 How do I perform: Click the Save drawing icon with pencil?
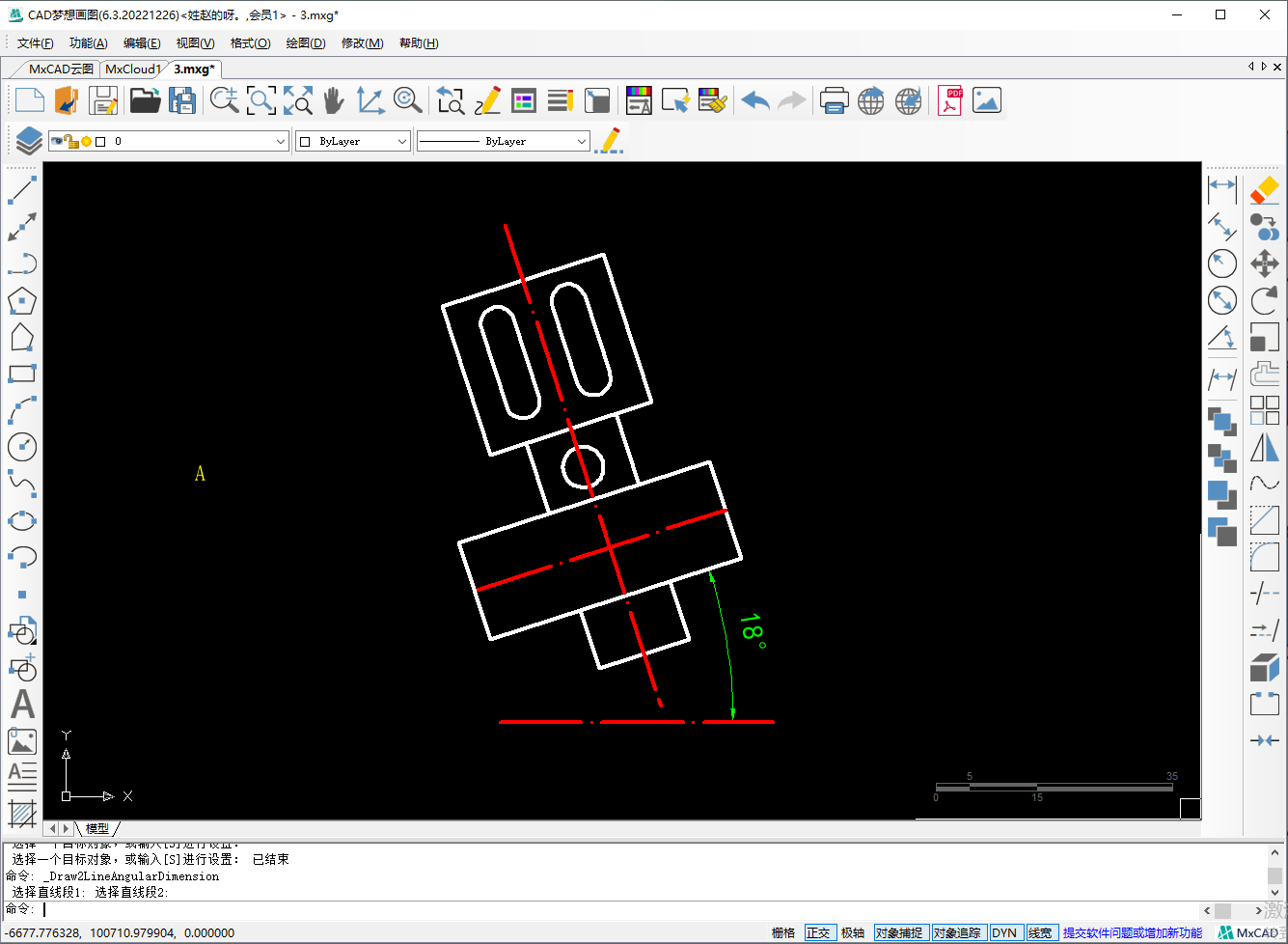coord(103,100)
